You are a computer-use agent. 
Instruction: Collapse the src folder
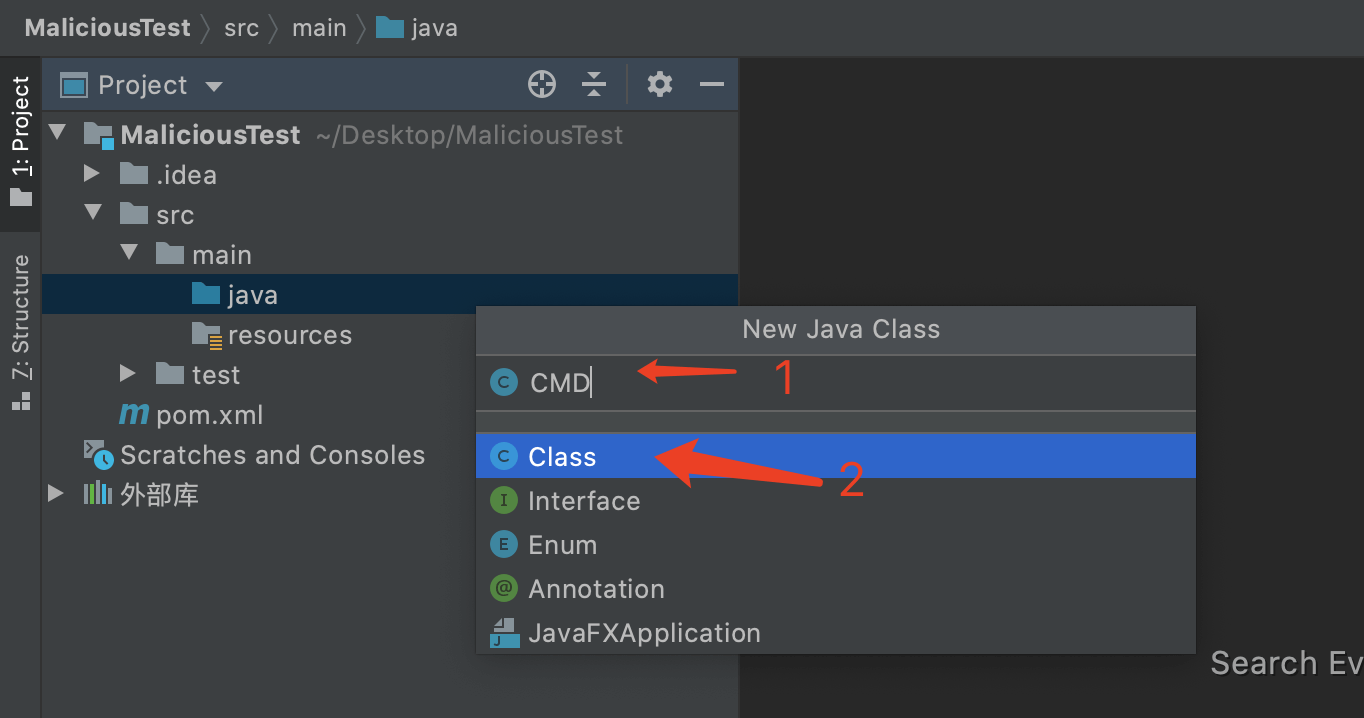coord(93,214)
